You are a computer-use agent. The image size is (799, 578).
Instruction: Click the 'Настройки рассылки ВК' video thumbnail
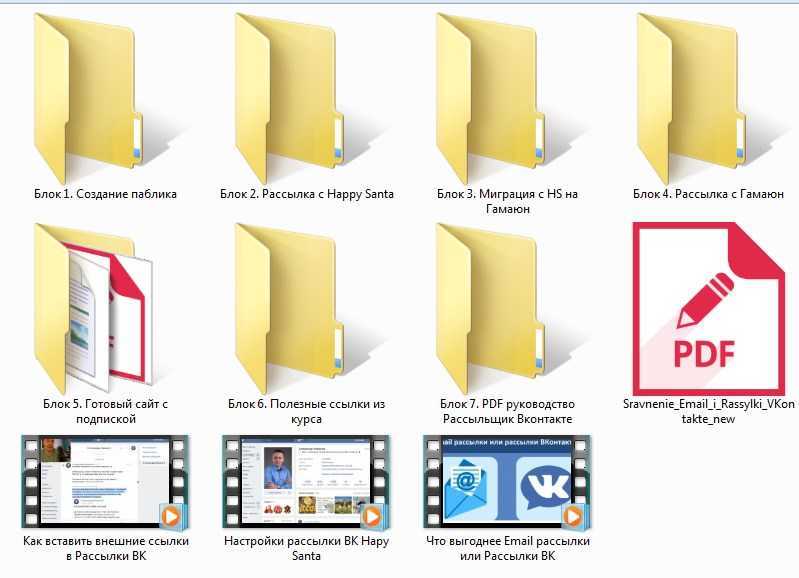coord(303,482)
